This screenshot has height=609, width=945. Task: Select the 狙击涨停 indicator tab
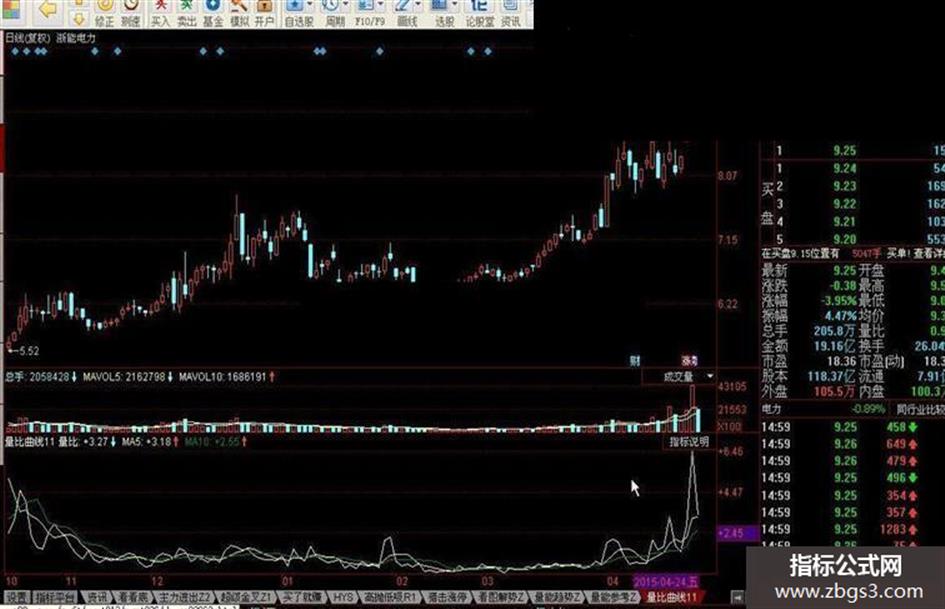[x=447, y=598]
